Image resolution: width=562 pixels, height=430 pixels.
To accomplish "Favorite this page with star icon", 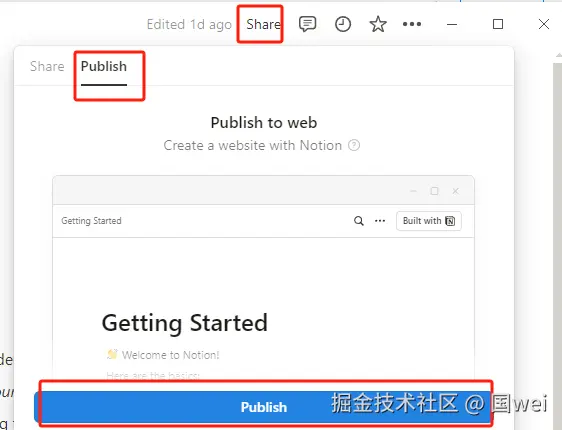I will (378, 24).
